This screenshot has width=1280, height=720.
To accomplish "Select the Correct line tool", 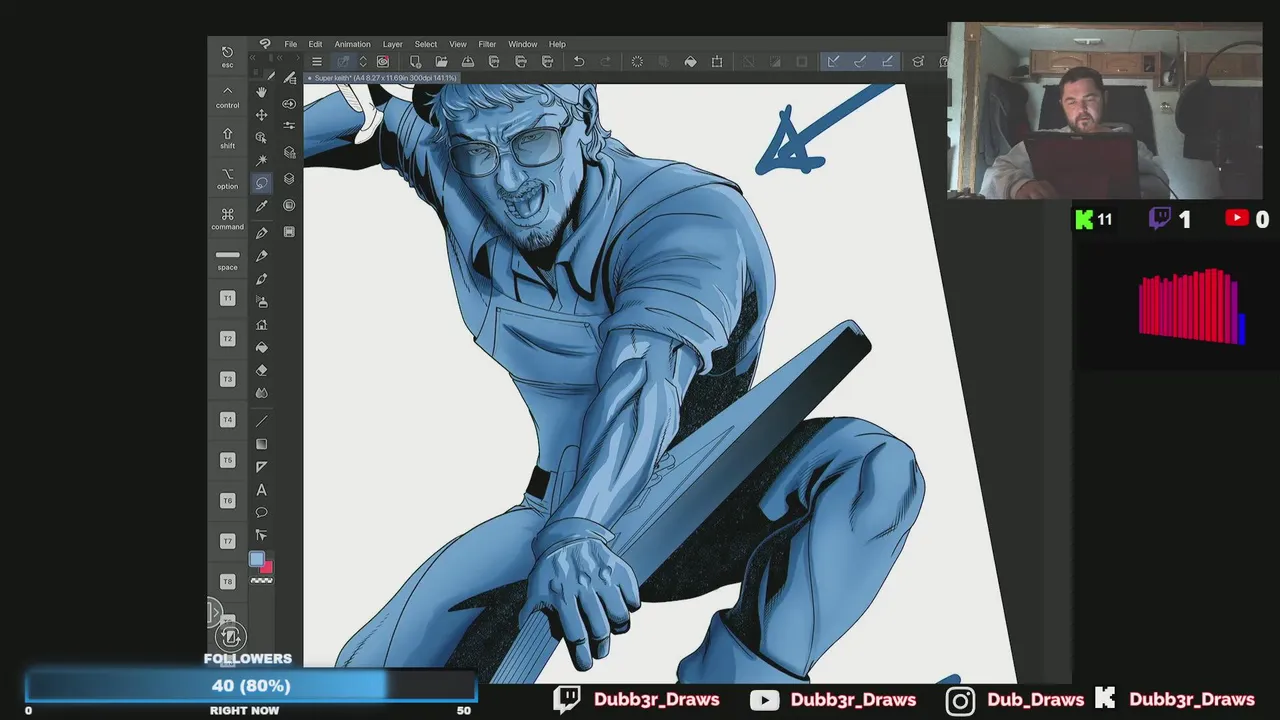I will (261, 536).
